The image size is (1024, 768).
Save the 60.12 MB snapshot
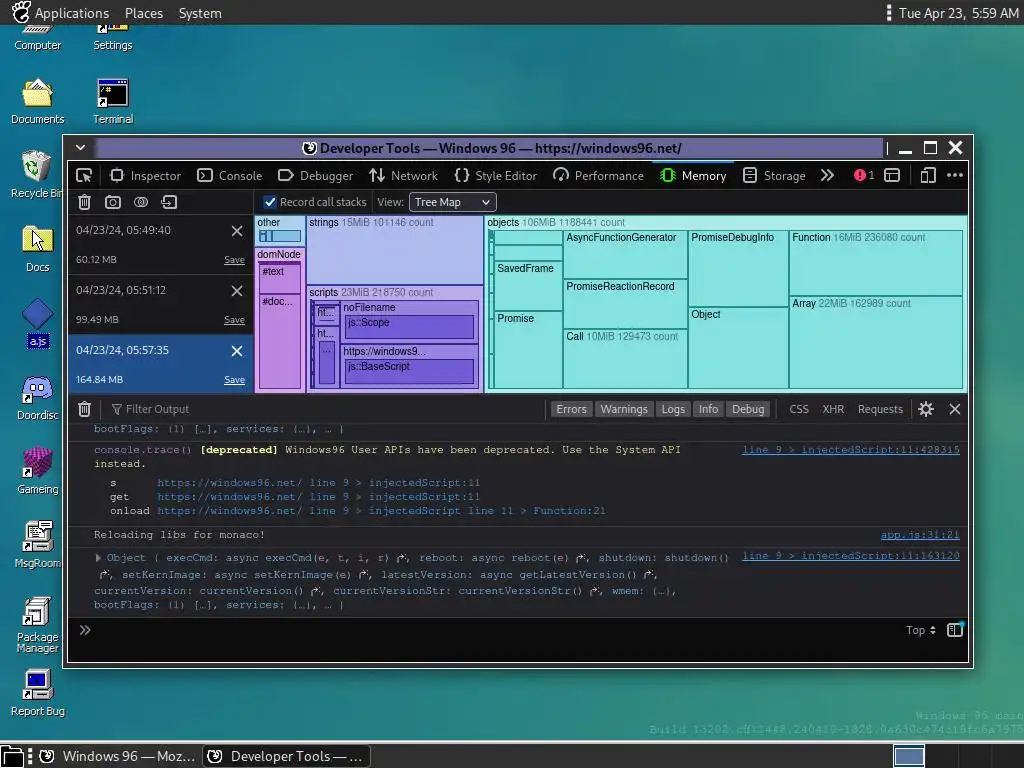(x=234, y=260)
